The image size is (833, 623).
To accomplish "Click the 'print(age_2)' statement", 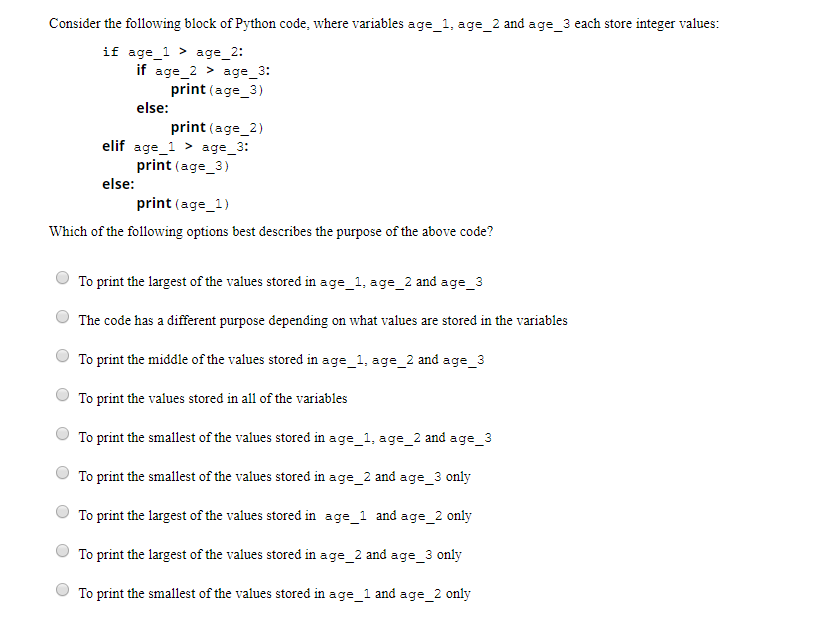I will coord(217,127).
